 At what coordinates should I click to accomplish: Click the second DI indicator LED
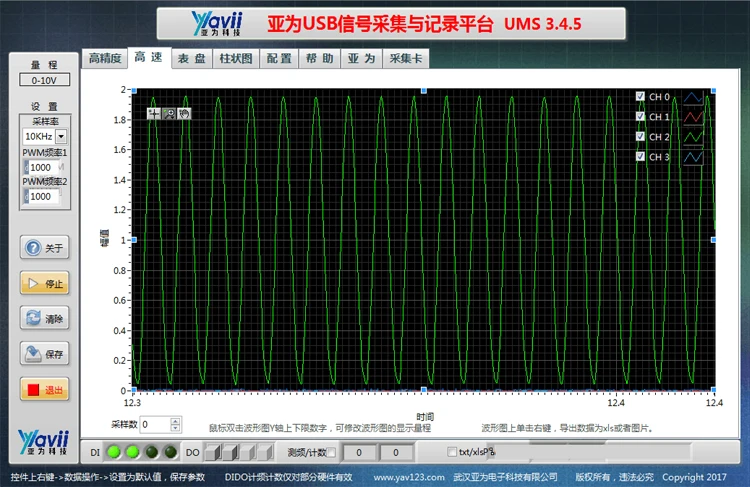132,452
